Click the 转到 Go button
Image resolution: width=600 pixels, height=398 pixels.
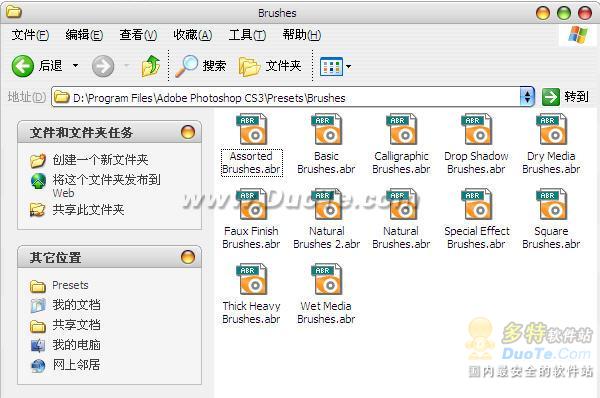coord(565,97)
